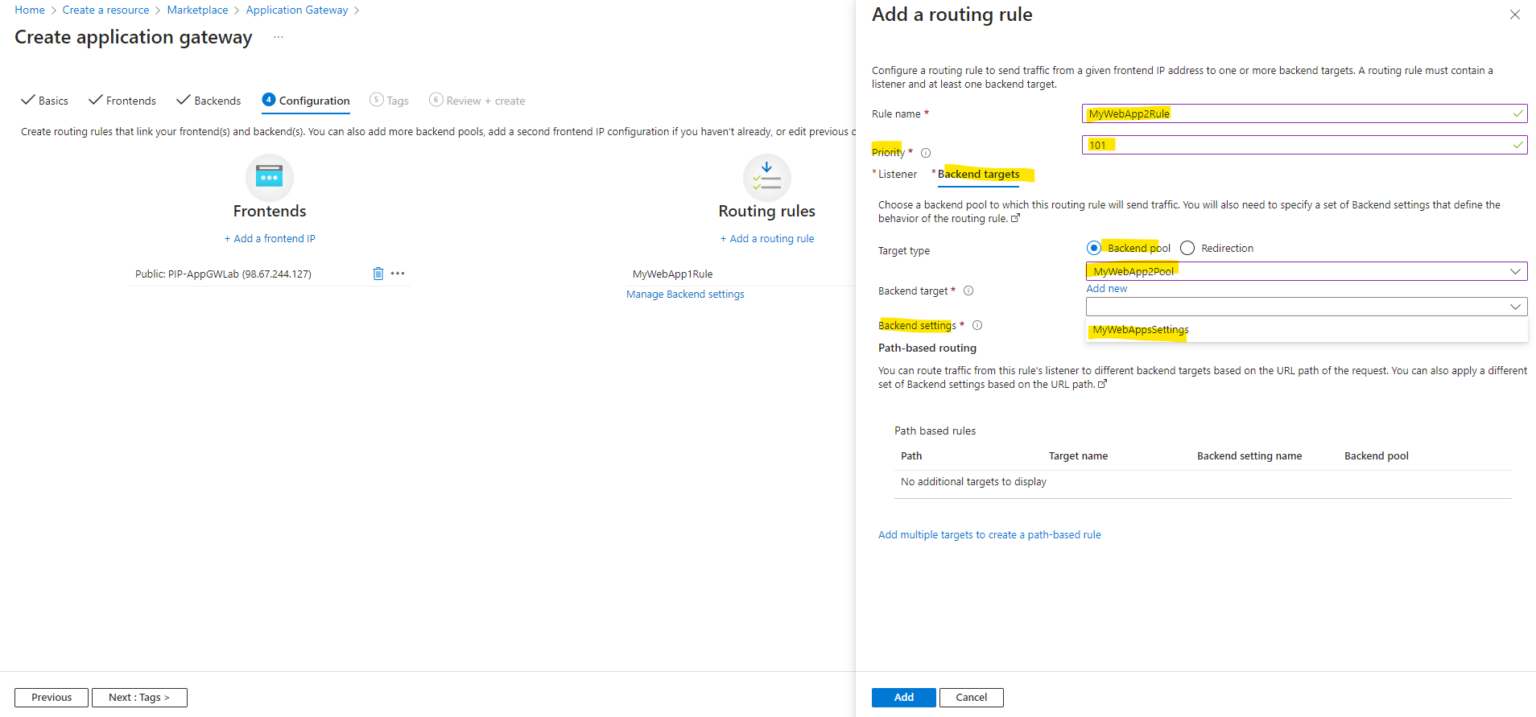Screen dimensions: 1536x717
Task: Open the Backend settings dropdown showing MyWebAppsSettings
Action: [1300, 330]
